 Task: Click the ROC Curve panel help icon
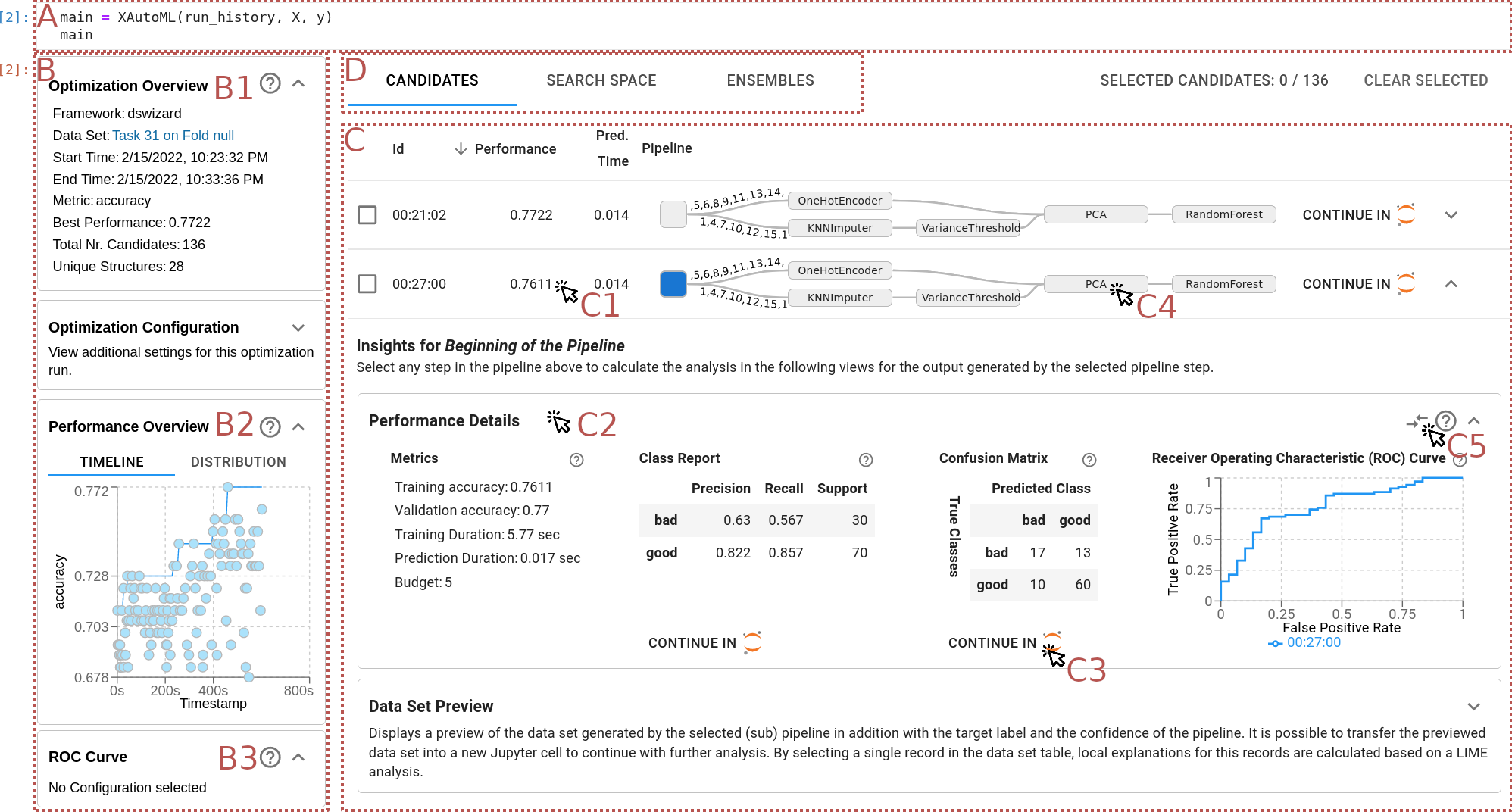point(270,757)
